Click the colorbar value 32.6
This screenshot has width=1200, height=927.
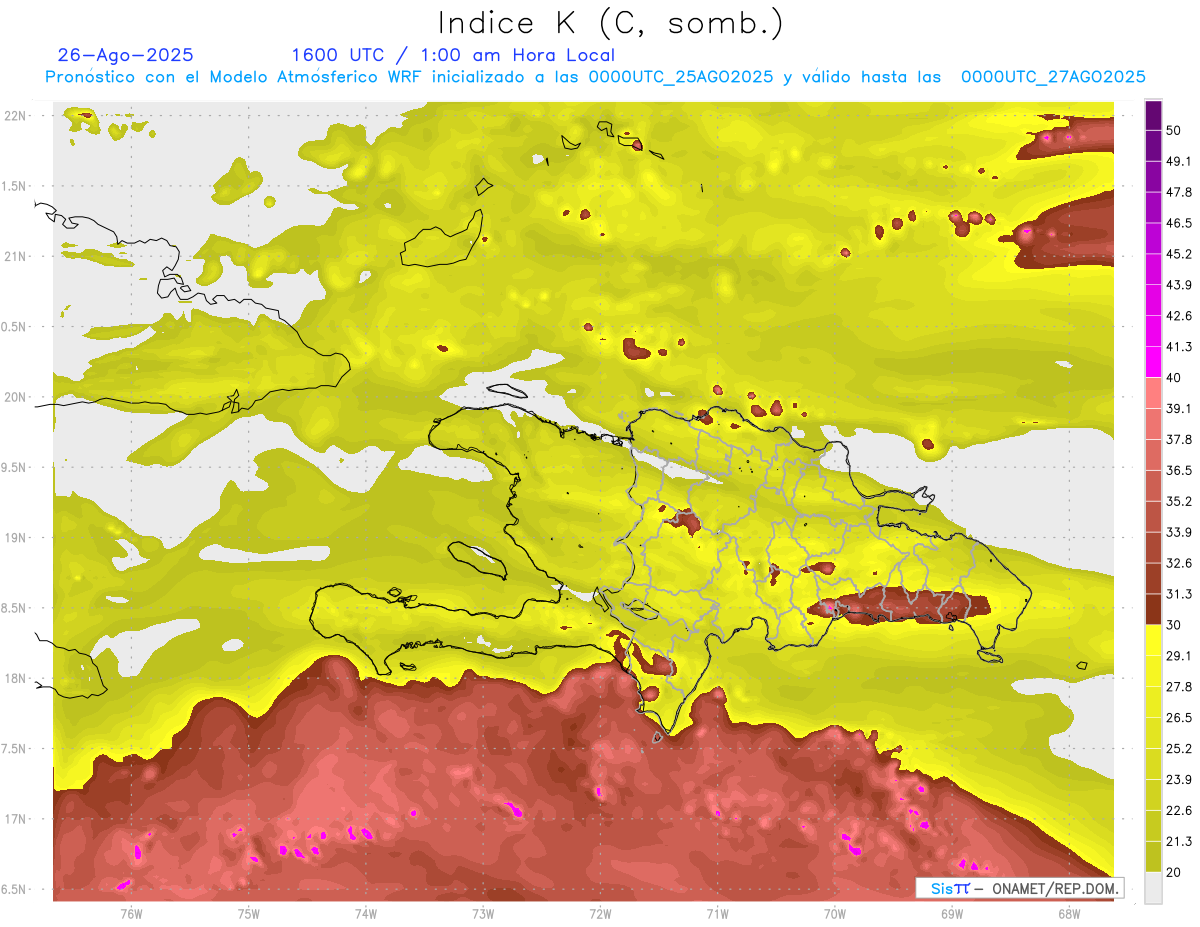pos(1178,563)
